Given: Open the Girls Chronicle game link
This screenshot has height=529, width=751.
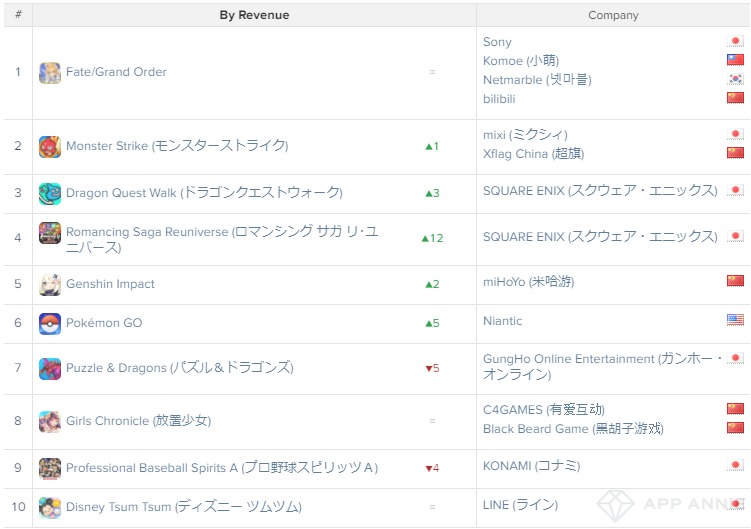Looking at the screenshot, I should pyautogui.click(x=138, y=421).
